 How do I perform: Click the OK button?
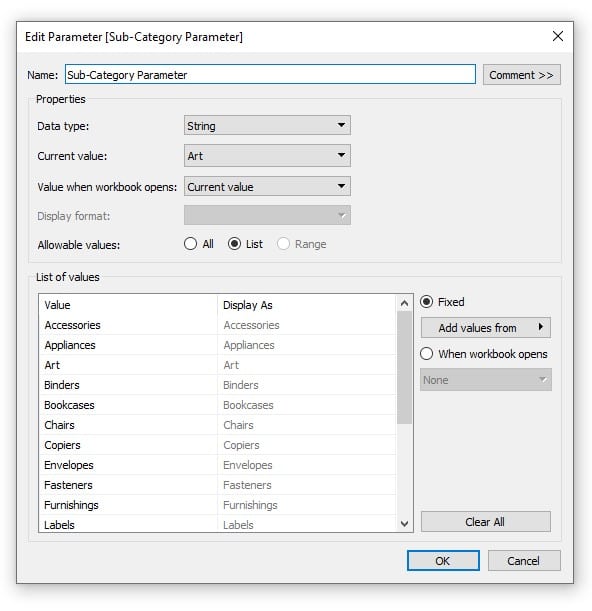pos(443,560)
